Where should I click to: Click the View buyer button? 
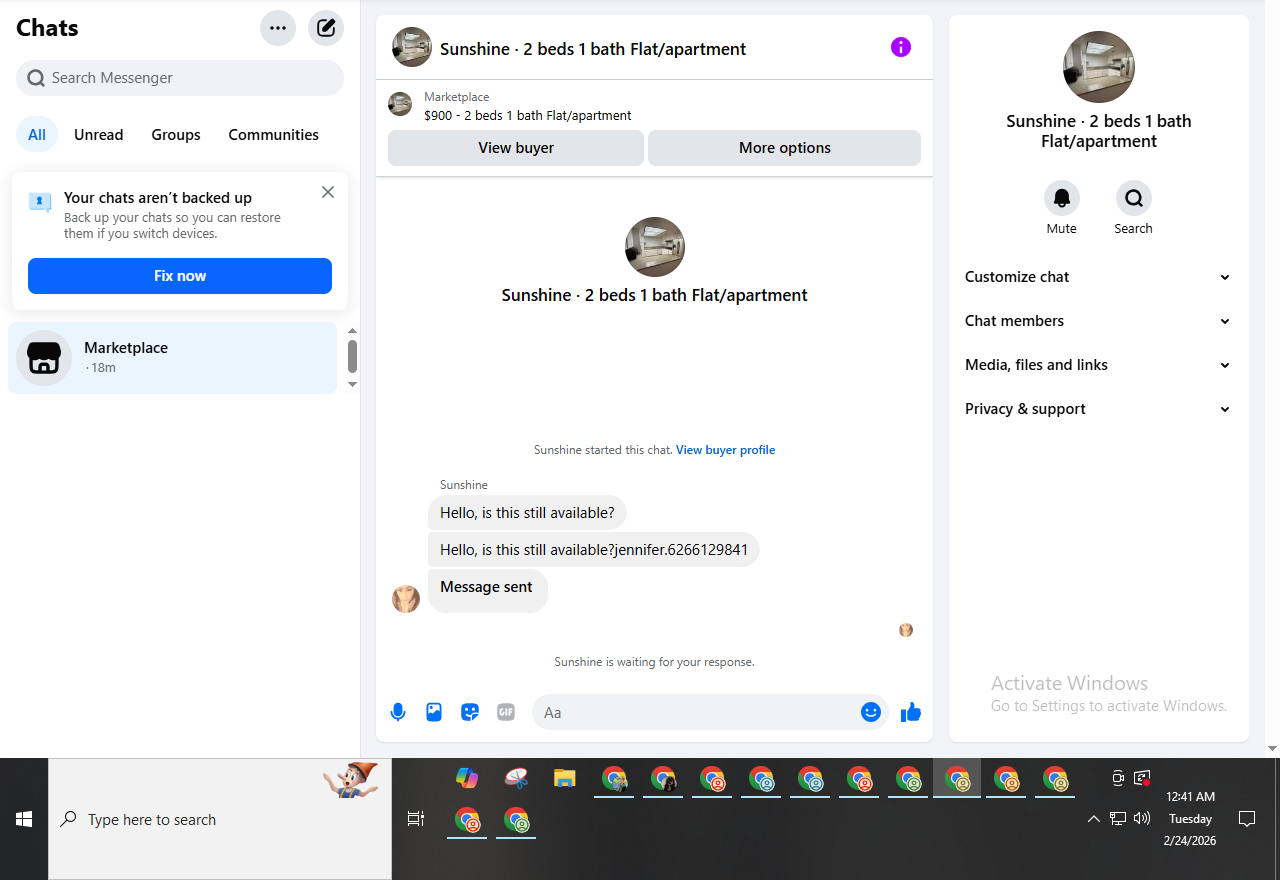(516, 148)
